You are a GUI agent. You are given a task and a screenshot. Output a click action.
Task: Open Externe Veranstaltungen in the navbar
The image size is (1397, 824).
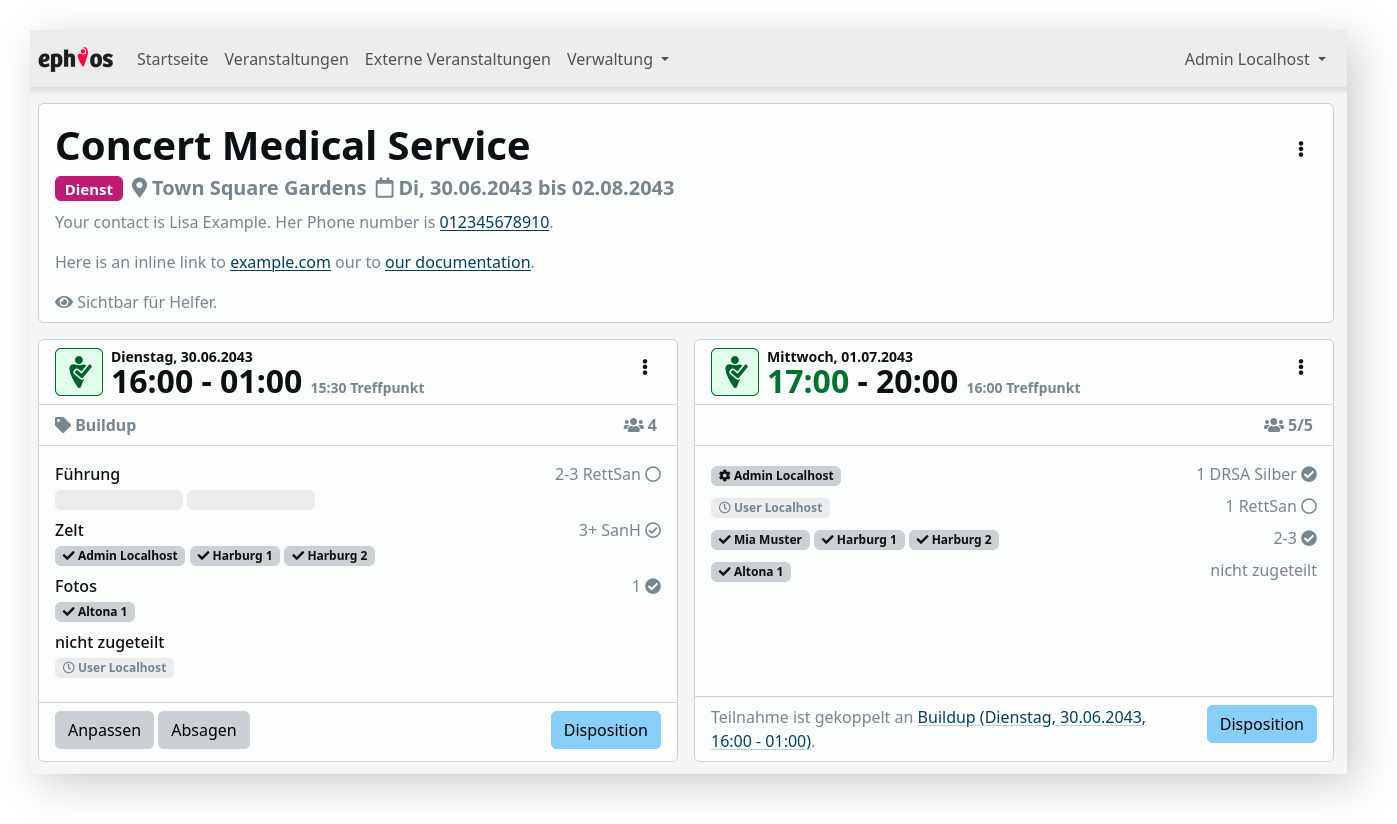pyautogui.click(x=458, y=59)
